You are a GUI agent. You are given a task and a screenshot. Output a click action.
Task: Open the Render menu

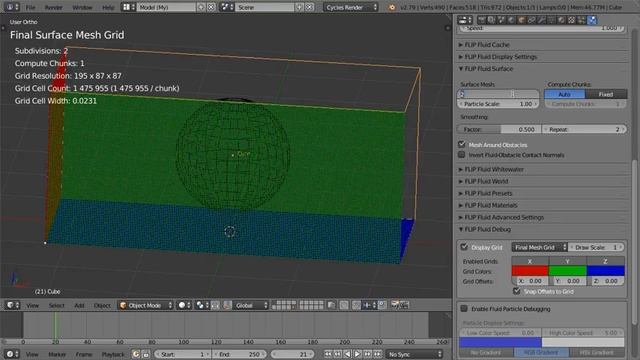(53, 7)
